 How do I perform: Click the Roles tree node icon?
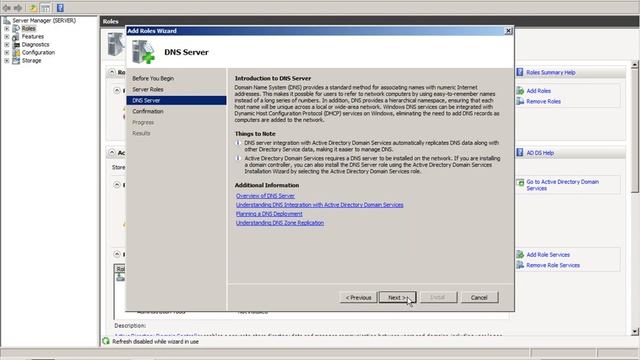[x=16, y=29]
